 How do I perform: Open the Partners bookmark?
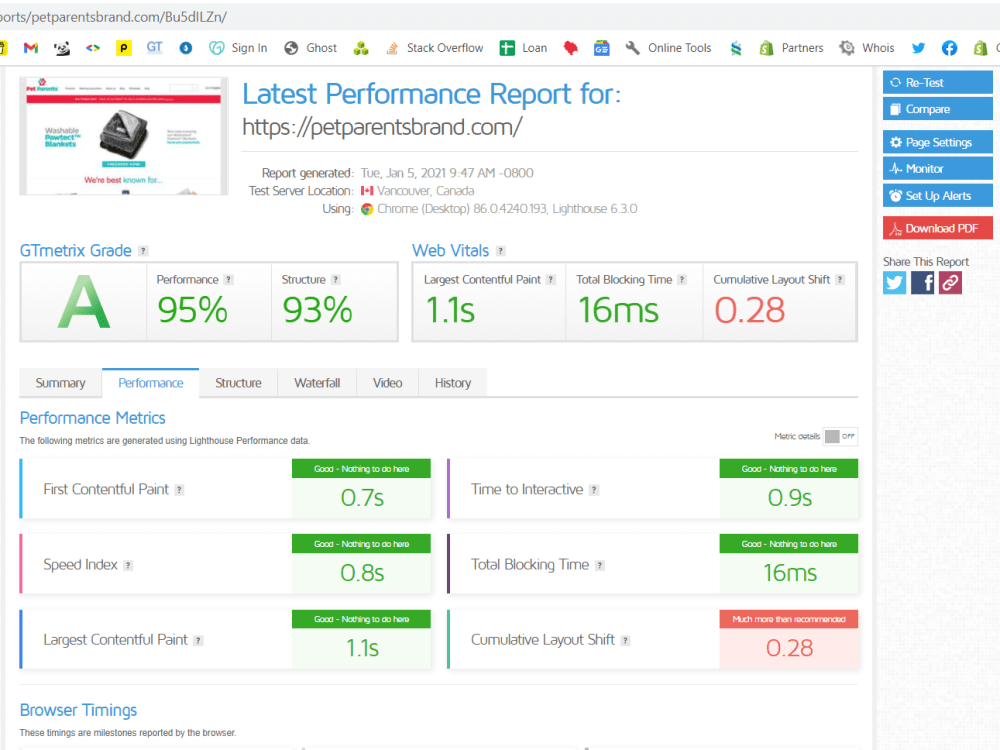791,48
